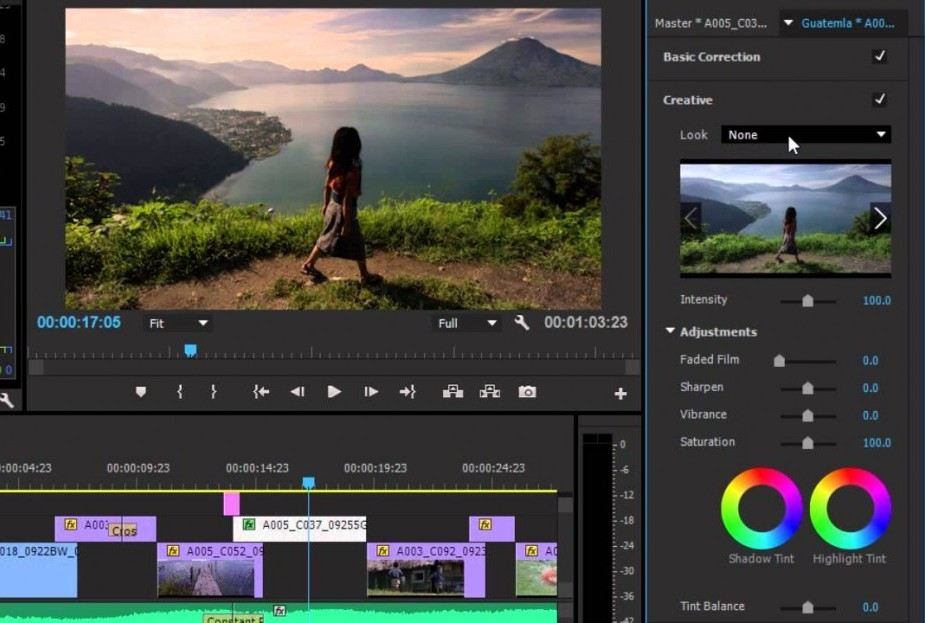Screen dimensions: 925x623
Task: Click the Export Frame camera icon
Action: click(x=527, y=392)
